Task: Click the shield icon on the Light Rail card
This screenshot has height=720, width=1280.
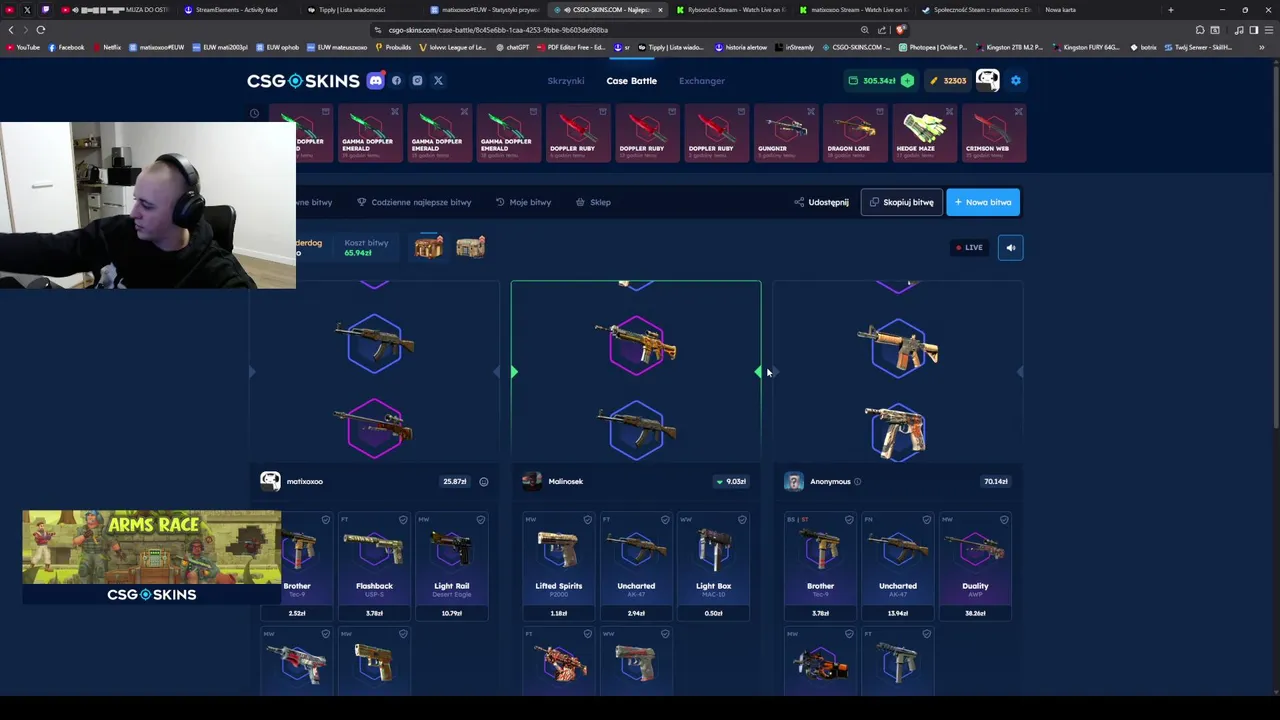Action: pos(480,520)
